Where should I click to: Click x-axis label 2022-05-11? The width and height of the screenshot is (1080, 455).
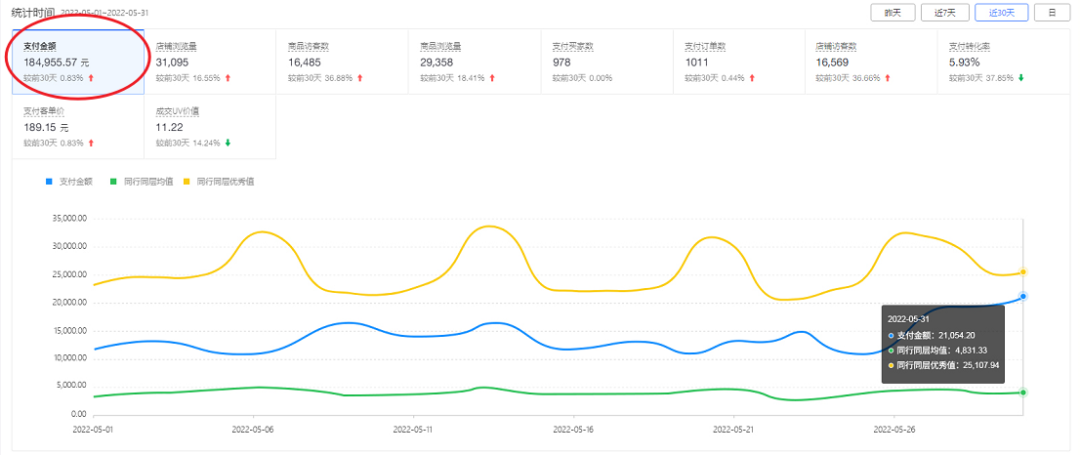413,429
